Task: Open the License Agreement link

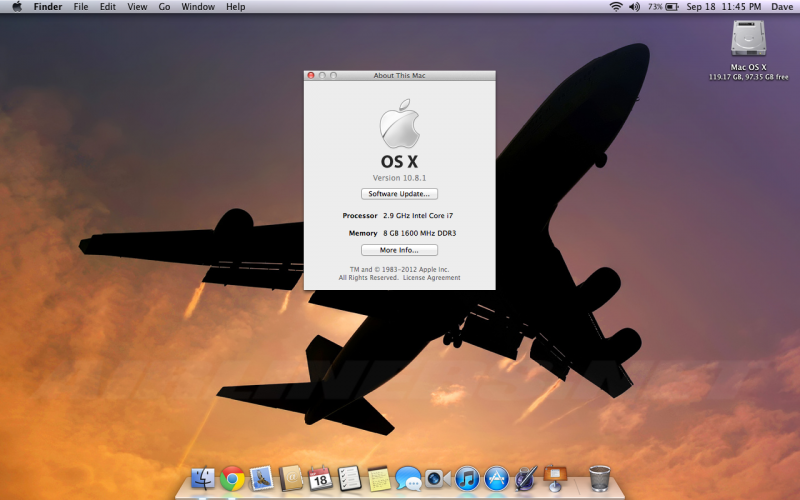Action: (x=432, y=278)
